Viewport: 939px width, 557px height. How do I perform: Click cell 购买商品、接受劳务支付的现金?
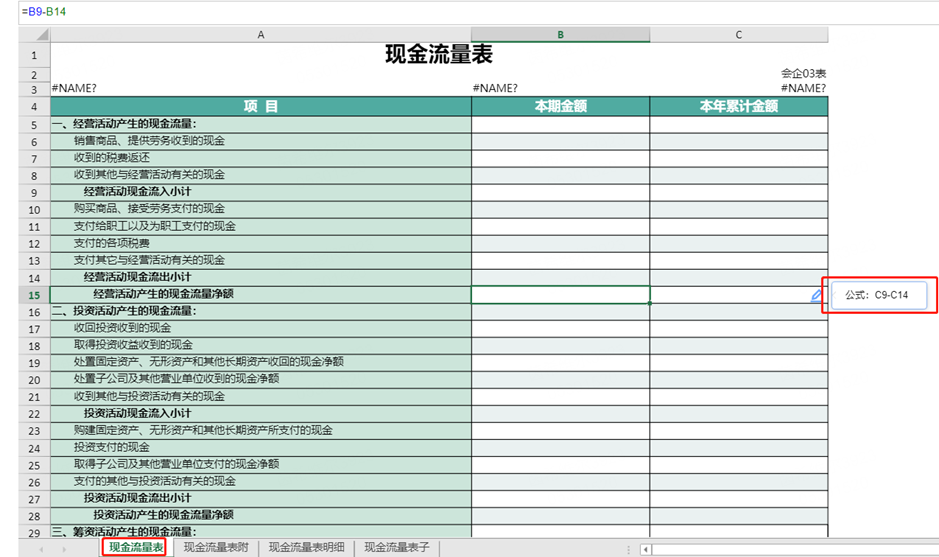tap(261, 208)
